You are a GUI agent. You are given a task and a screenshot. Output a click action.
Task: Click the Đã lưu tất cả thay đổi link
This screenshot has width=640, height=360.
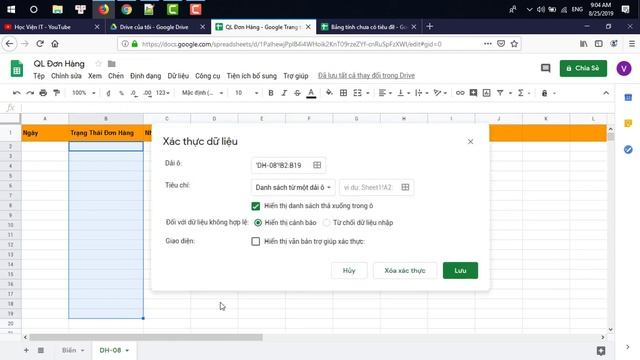point(366,76)
